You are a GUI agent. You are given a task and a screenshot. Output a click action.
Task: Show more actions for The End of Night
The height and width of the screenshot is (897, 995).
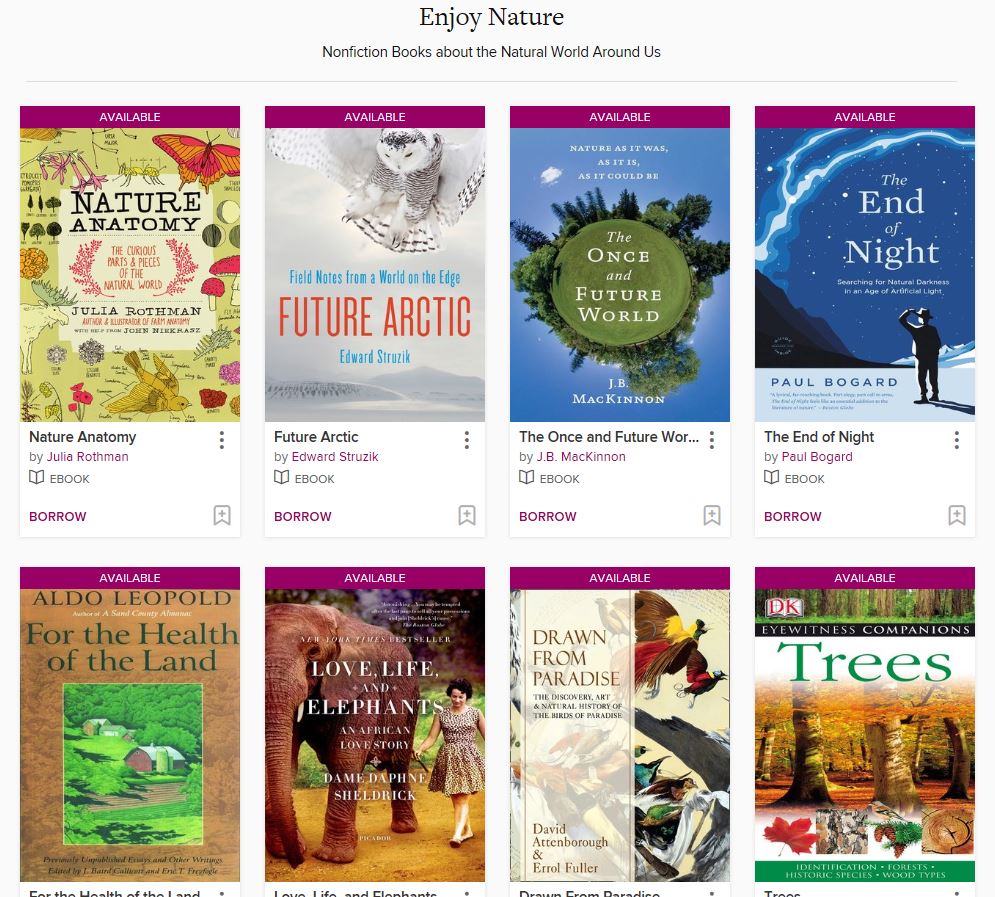coord(956,440)
